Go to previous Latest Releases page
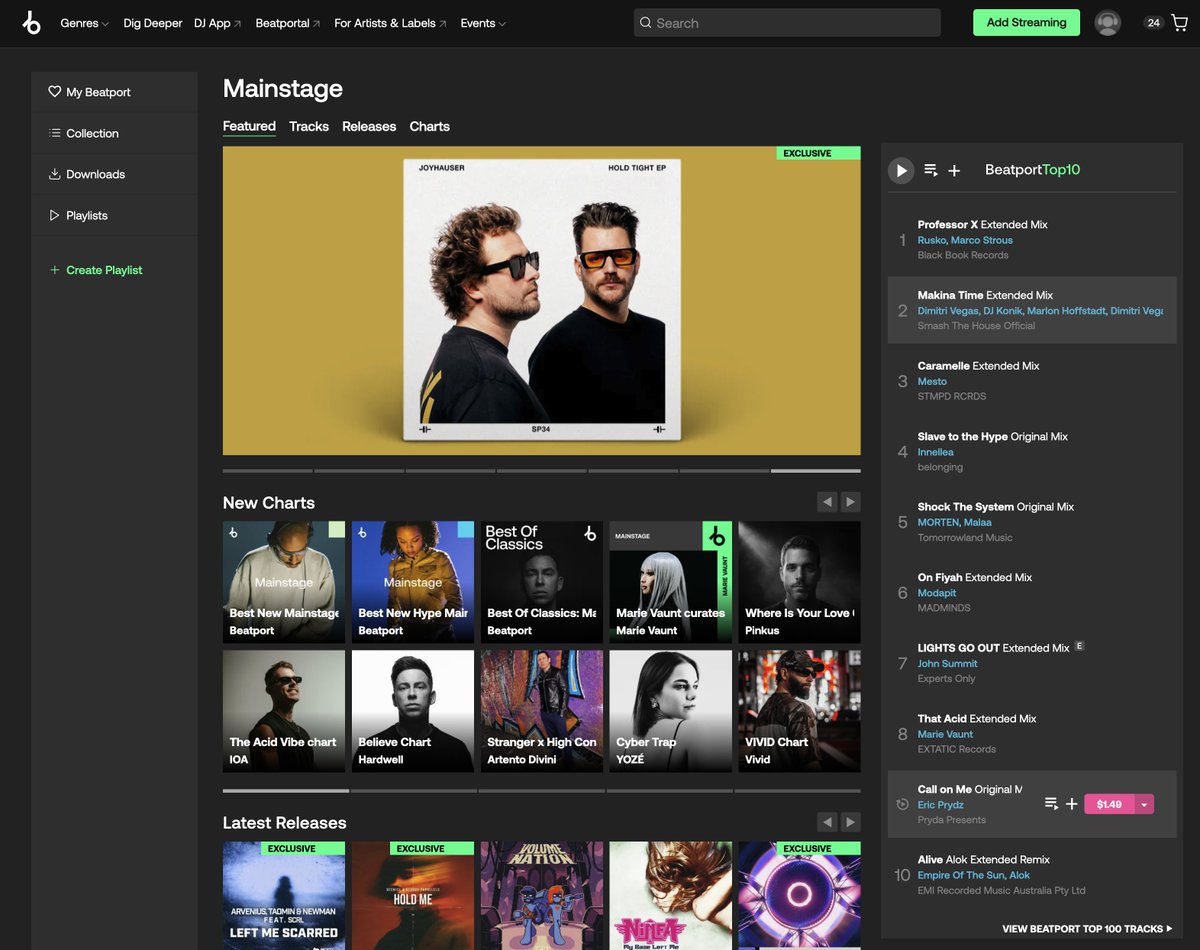The height and width of the screenshot is (950, 1200). coord(827,822)
